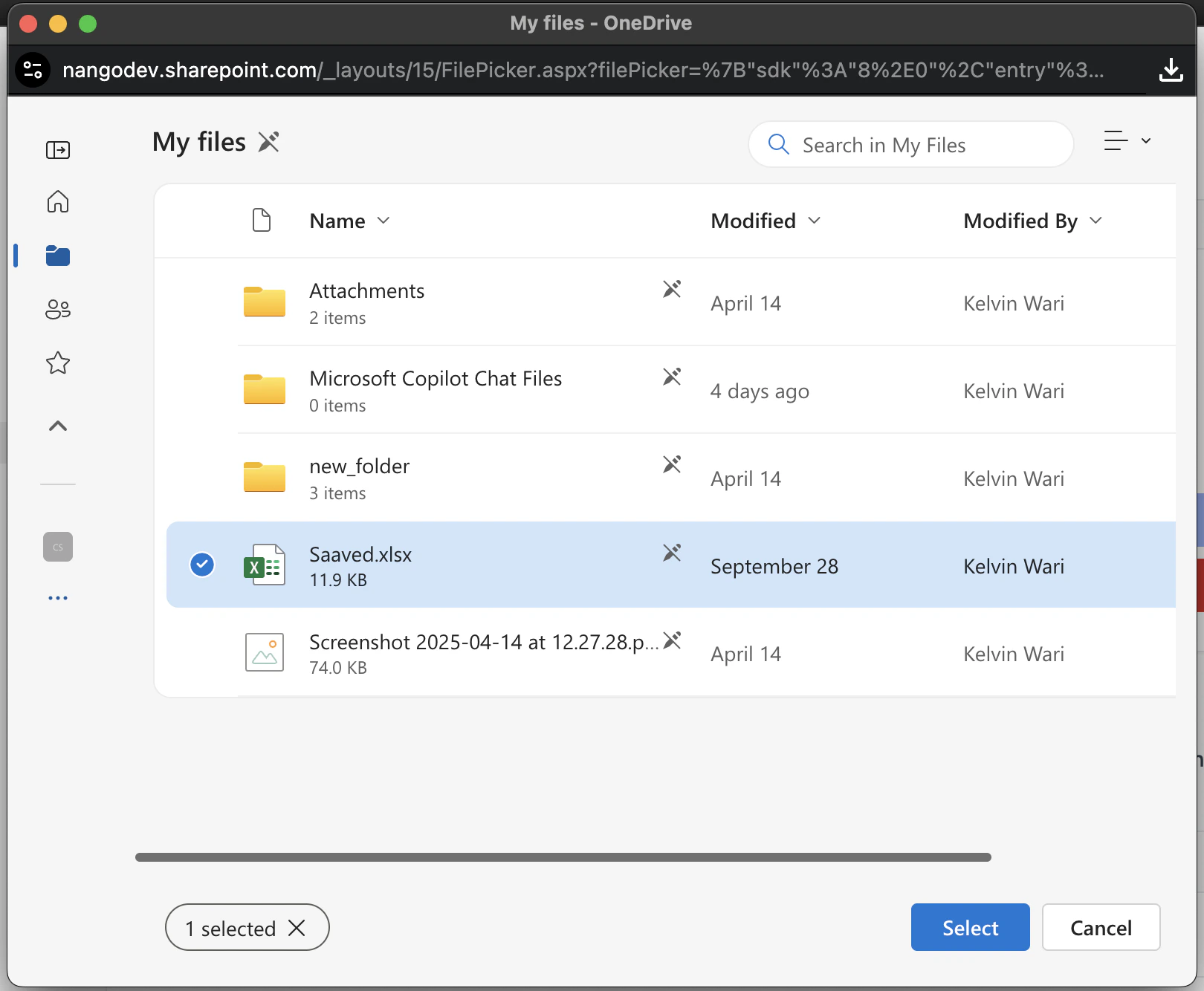Screen dimensions: 1204x991
Task: Pin the Attachments folder
Action: click(672, 289)
